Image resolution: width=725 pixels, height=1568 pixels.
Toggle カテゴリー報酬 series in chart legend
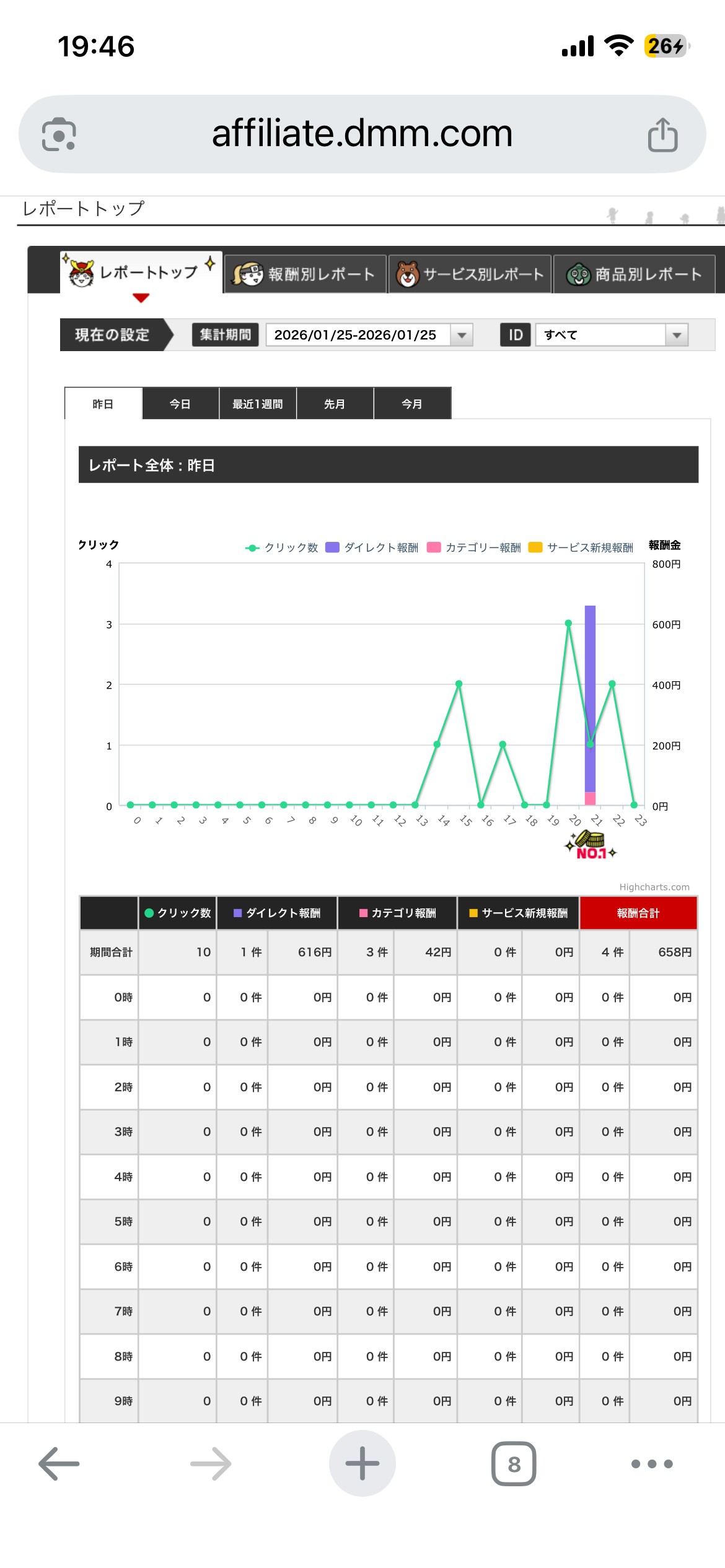(475, 547)
